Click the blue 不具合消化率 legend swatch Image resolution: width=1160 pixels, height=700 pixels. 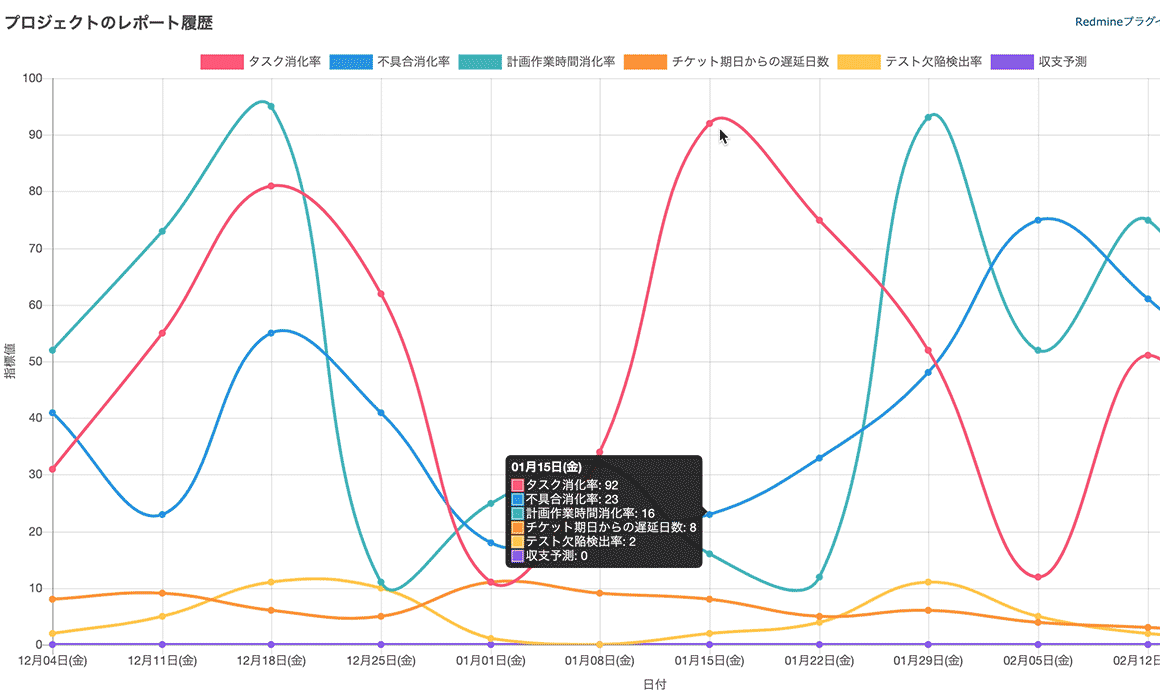pos(352,62)
